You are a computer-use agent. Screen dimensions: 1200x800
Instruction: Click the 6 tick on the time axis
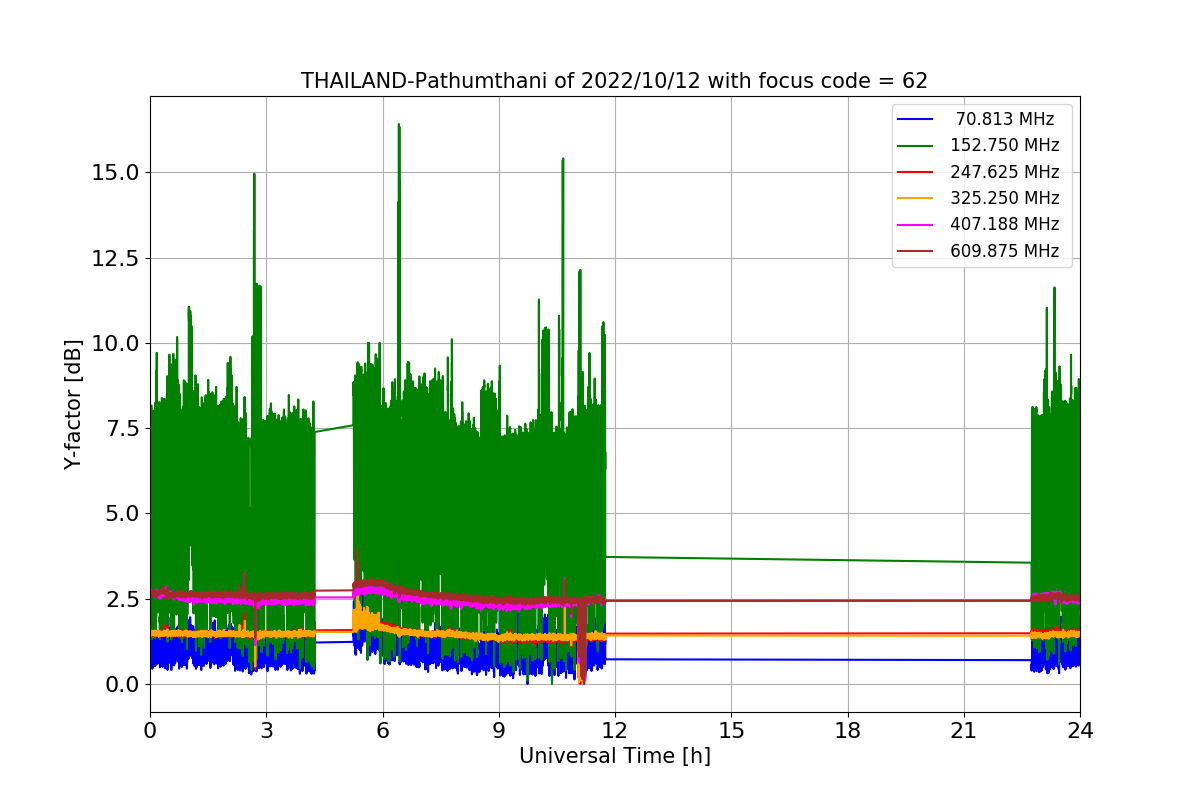tap(382, 730)
